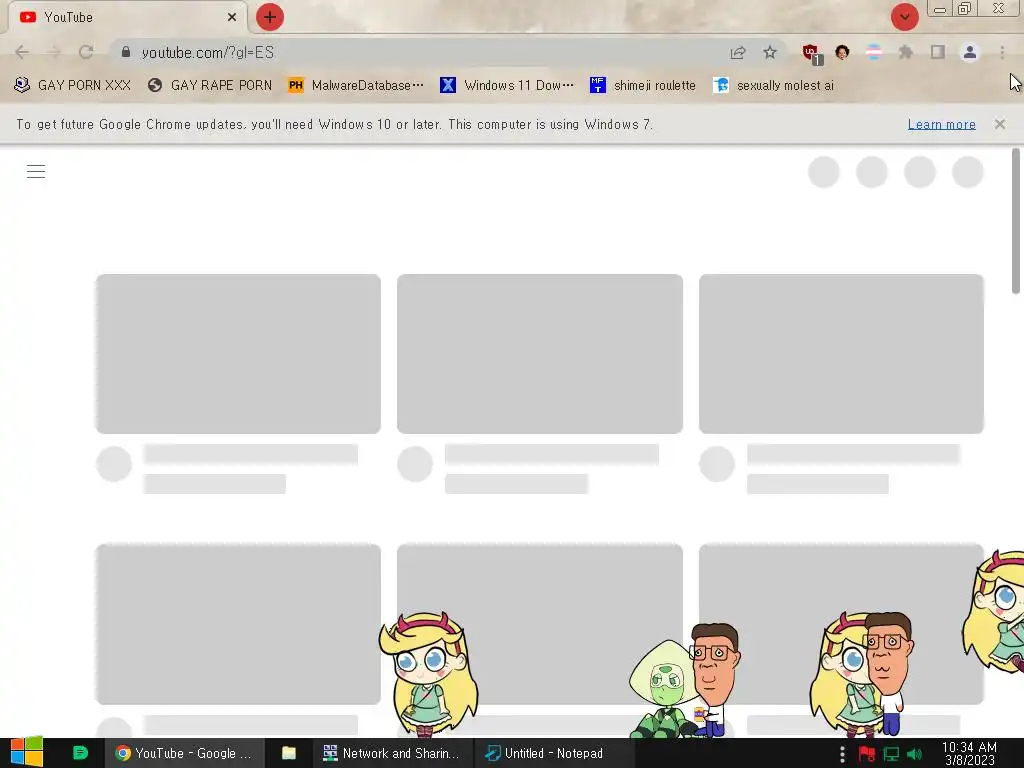
Task: Switch to Network and Sharing taskbar window
Action: [391, 753]
